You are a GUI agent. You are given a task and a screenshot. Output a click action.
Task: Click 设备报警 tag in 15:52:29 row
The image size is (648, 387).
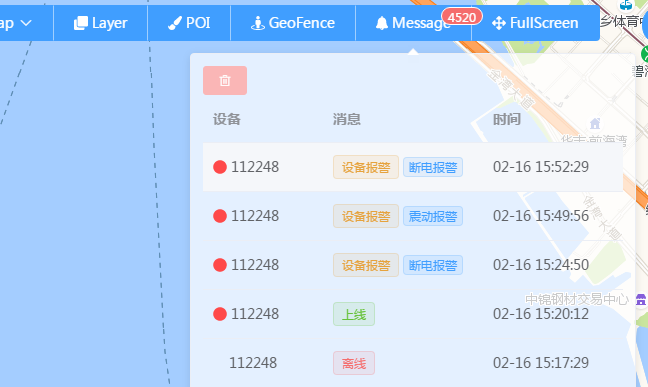[x=366, y=167]
